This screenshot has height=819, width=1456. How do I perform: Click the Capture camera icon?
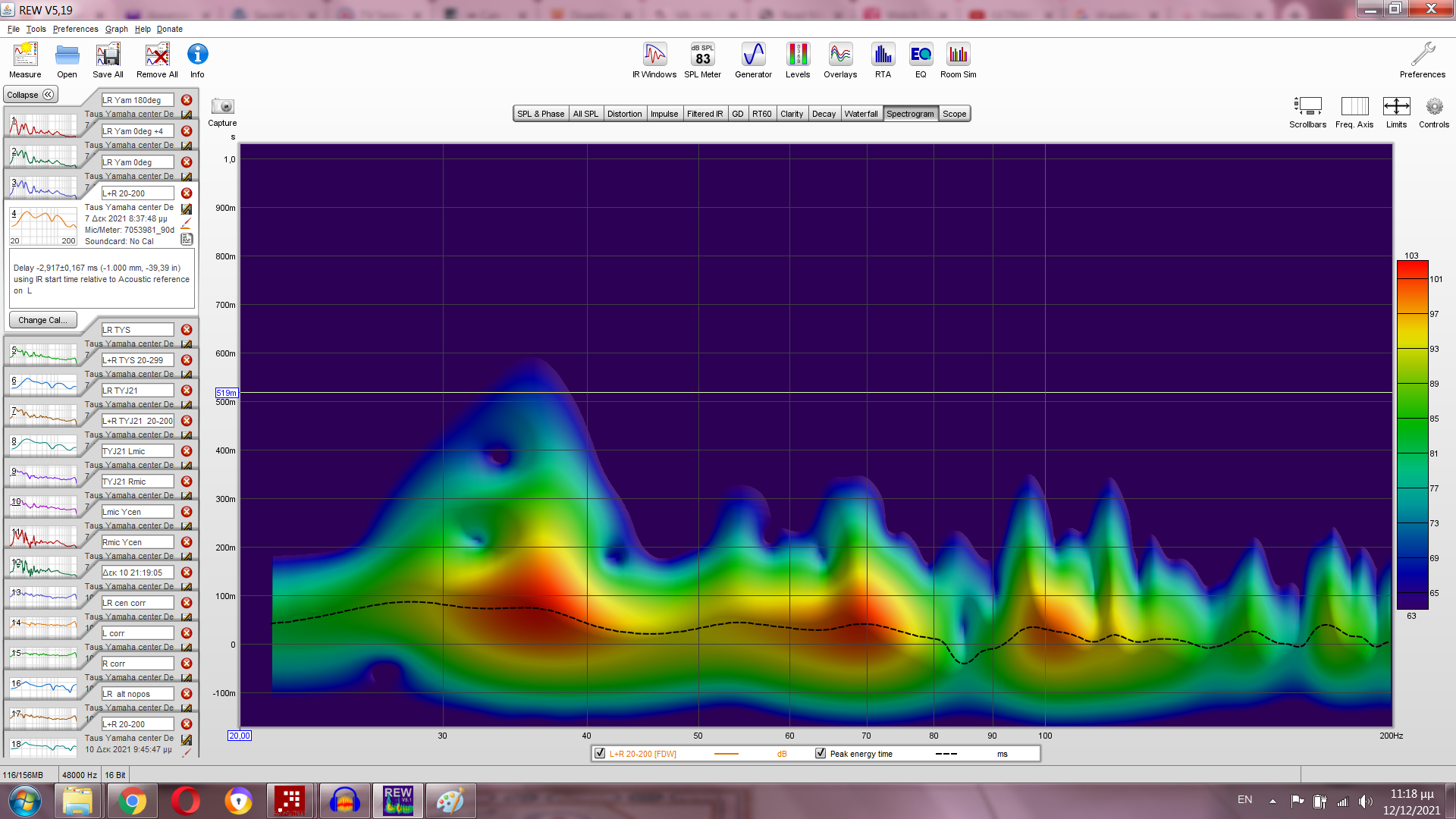coord(222,107)
